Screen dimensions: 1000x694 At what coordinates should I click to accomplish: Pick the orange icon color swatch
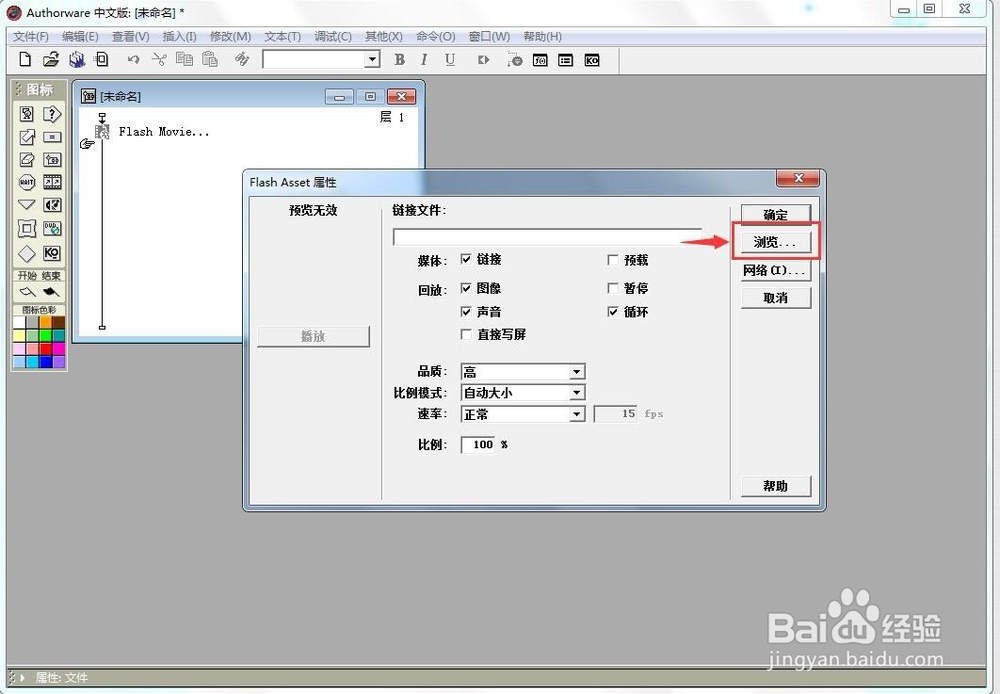[x=45, y=322]
